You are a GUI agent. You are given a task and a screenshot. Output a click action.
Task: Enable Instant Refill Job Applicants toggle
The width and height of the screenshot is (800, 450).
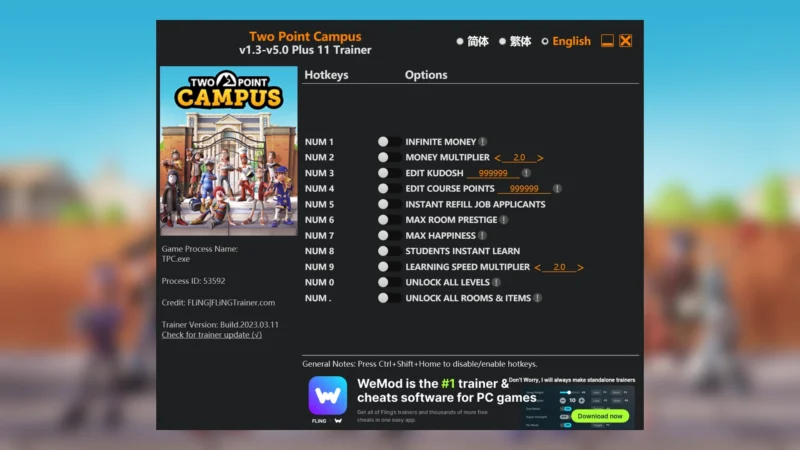click(x=389, y=204)
